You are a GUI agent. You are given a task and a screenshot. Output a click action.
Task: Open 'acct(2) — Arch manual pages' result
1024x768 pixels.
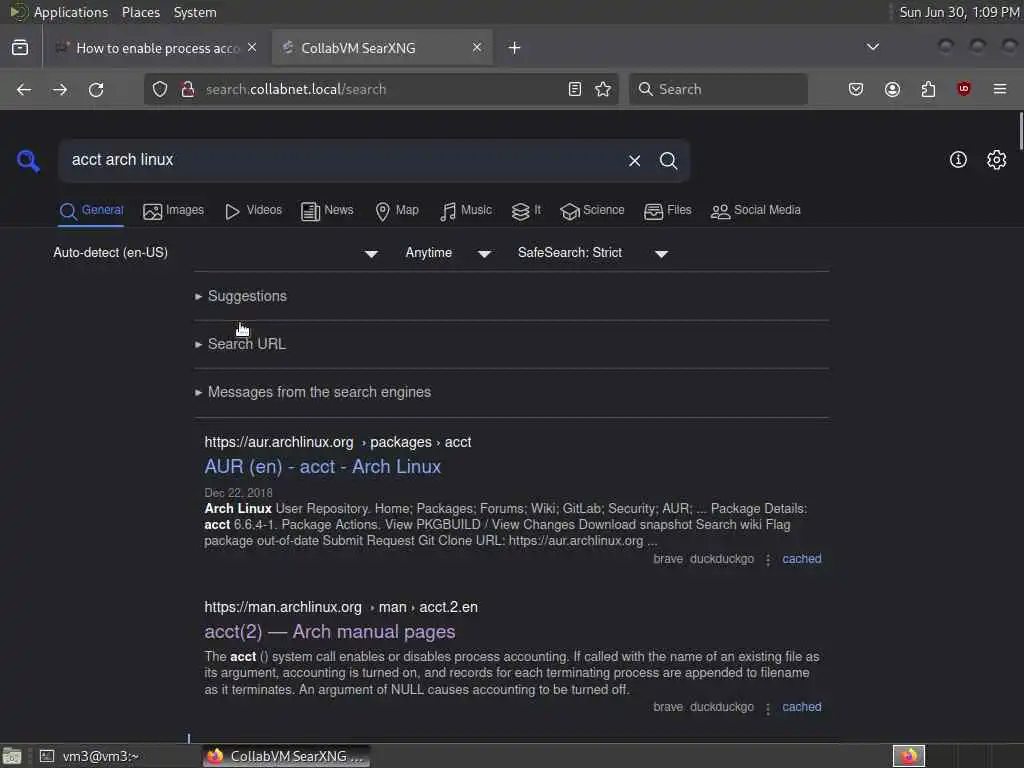pos(330,632)
